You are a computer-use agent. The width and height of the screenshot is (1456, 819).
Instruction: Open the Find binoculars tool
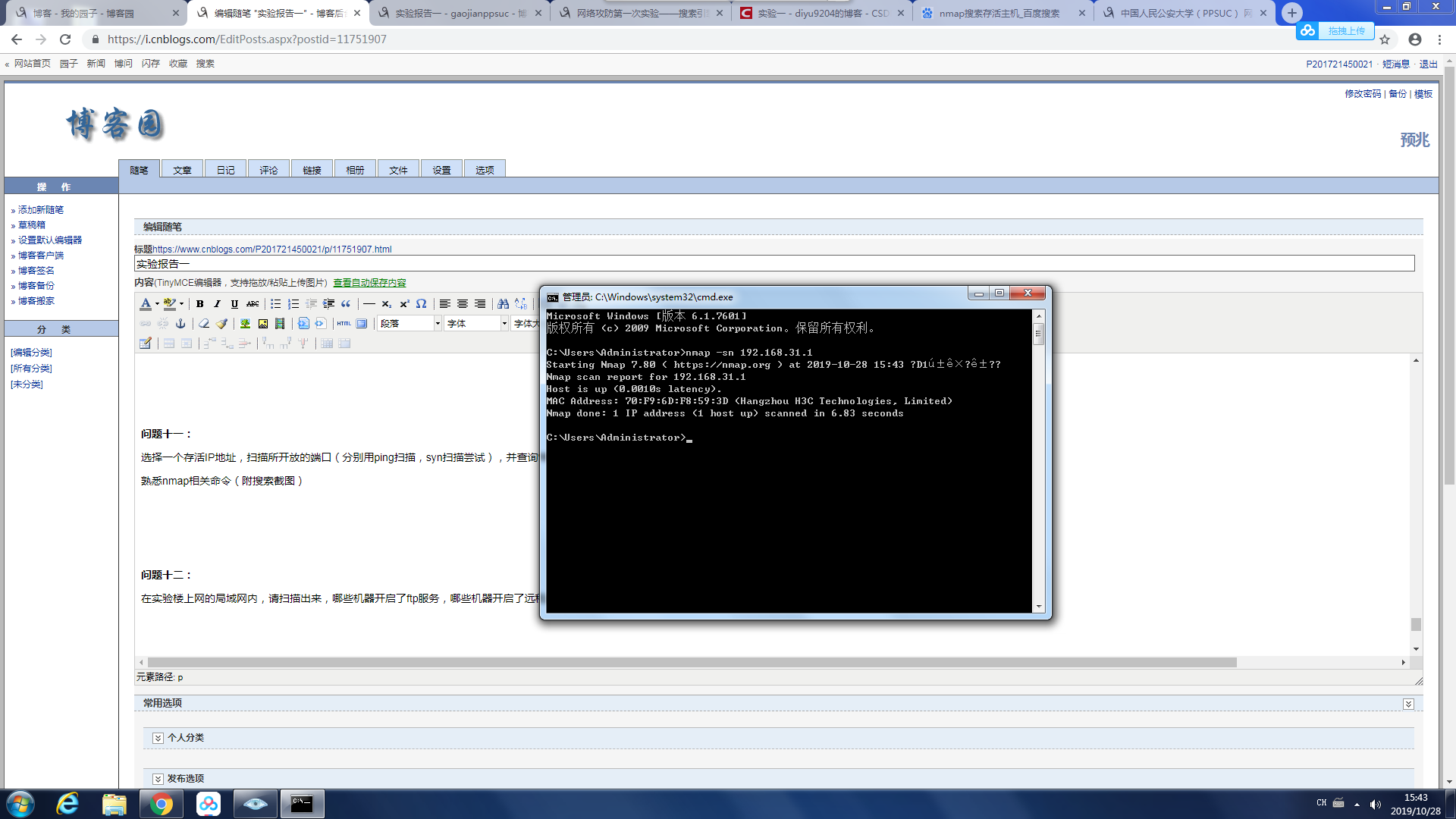click(503, 304)
